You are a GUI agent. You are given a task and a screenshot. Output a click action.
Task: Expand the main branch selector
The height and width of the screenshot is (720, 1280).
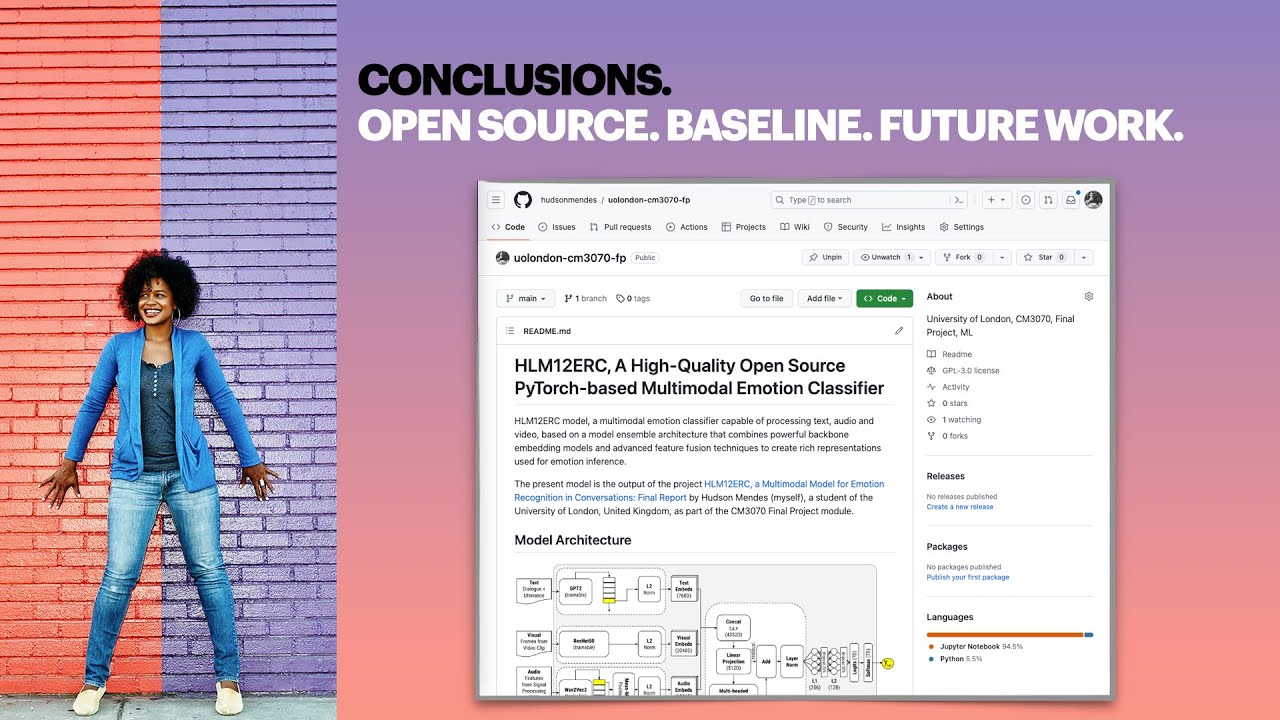[526, 298]
